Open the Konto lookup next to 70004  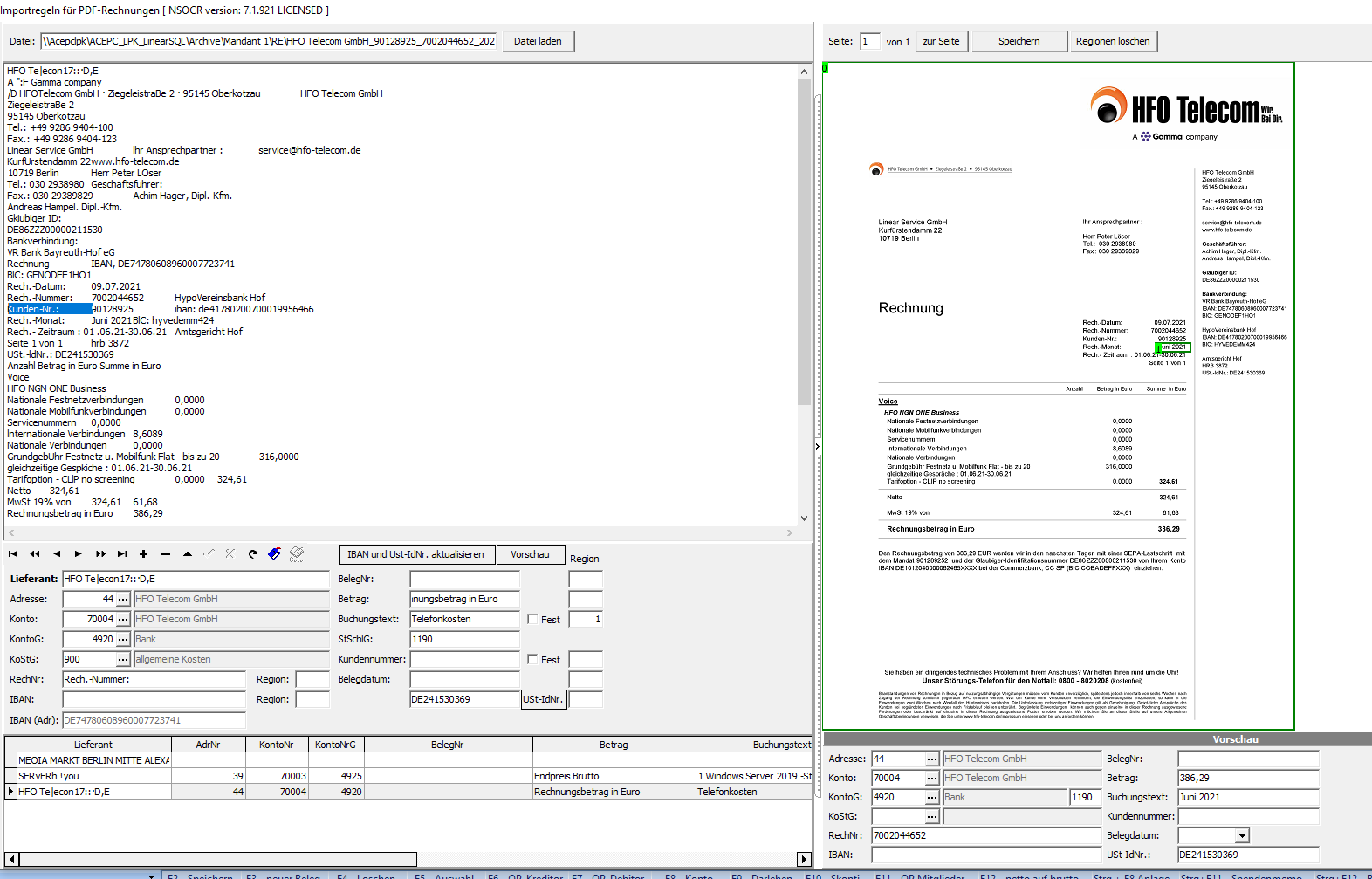(123, 619)
